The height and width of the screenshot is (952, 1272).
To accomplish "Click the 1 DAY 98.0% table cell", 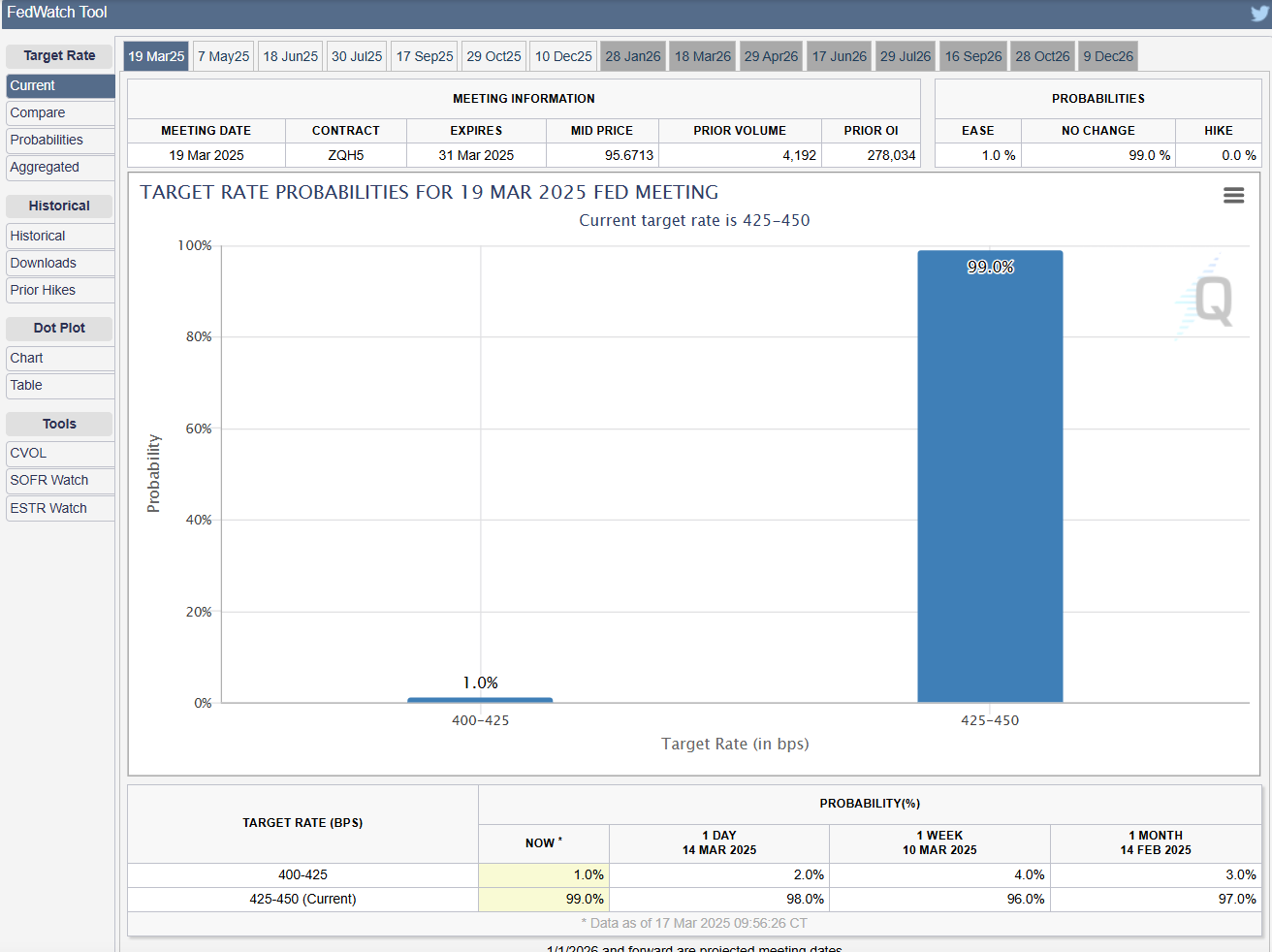I will tap(719, 899).
